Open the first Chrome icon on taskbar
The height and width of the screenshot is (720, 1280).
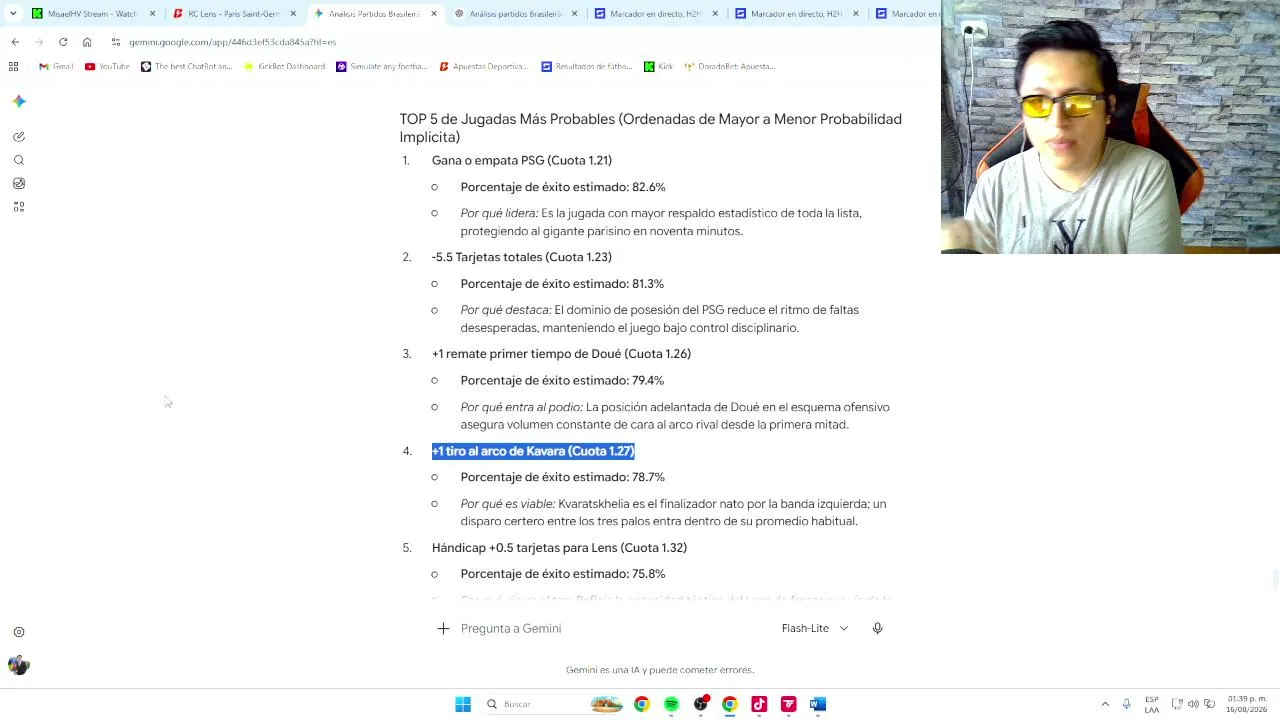click(641, 704)
